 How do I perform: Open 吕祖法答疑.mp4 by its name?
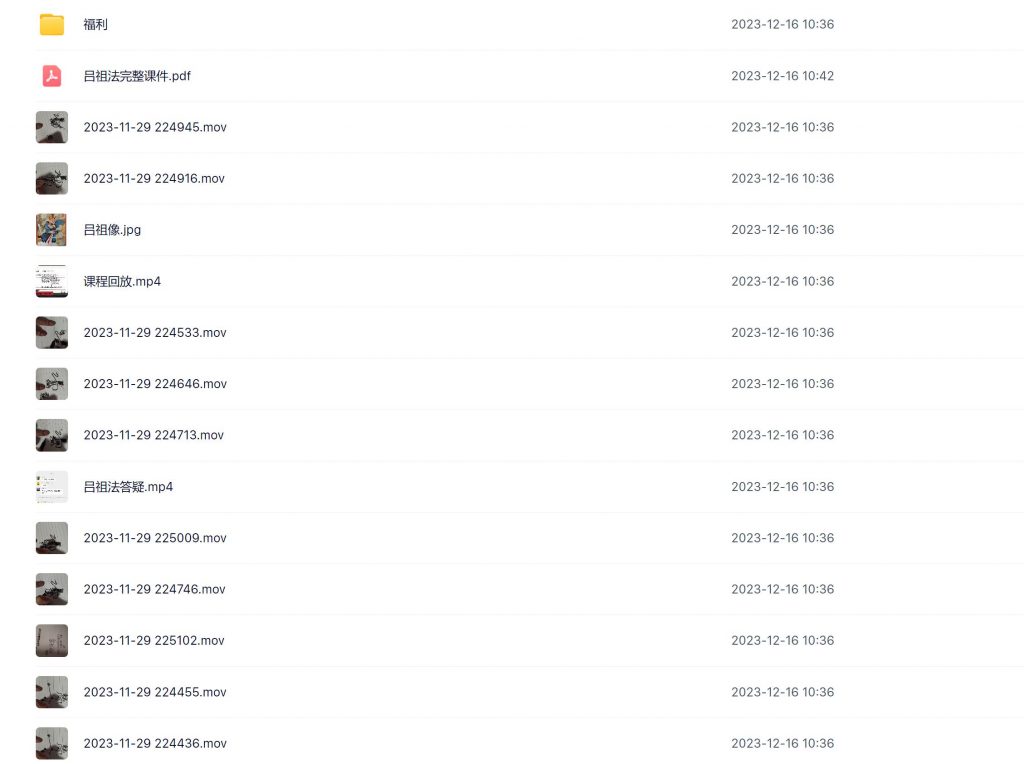128,487
